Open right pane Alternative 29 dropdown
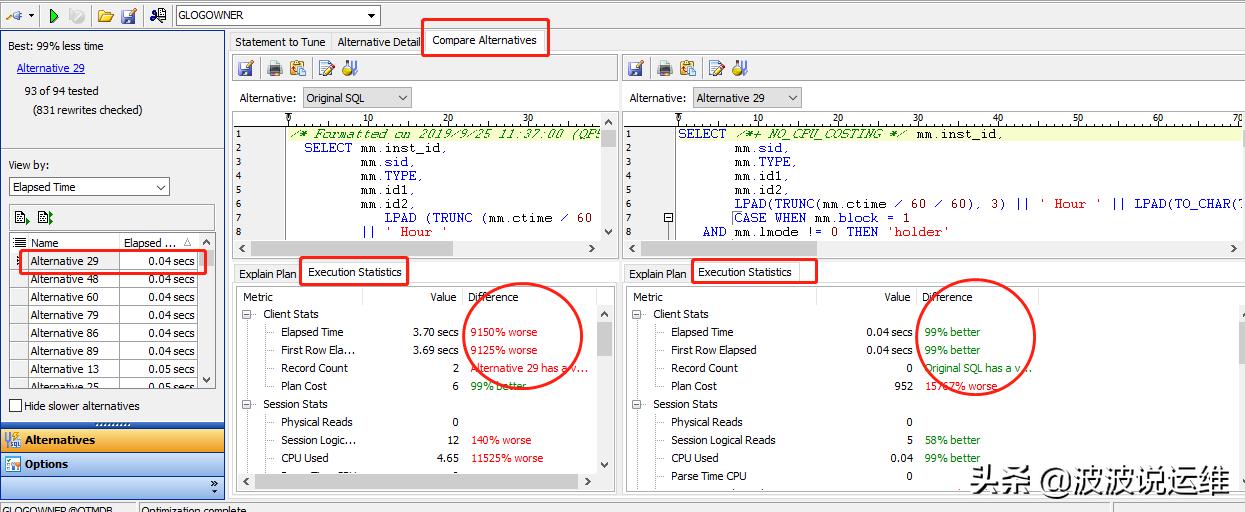 (747, 98)
